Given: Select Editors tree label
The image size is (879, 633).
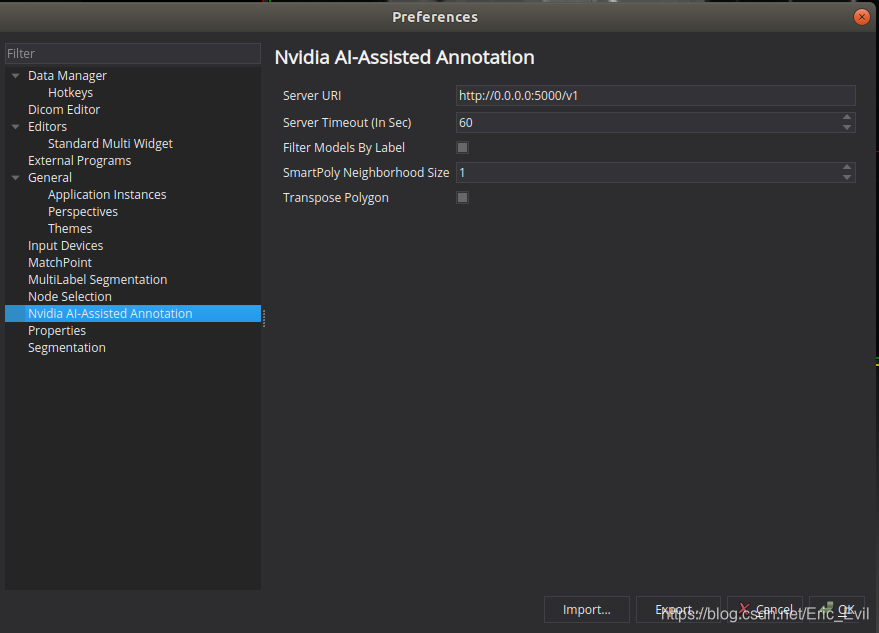Looking at the screenshot, I should coord(47,127).
